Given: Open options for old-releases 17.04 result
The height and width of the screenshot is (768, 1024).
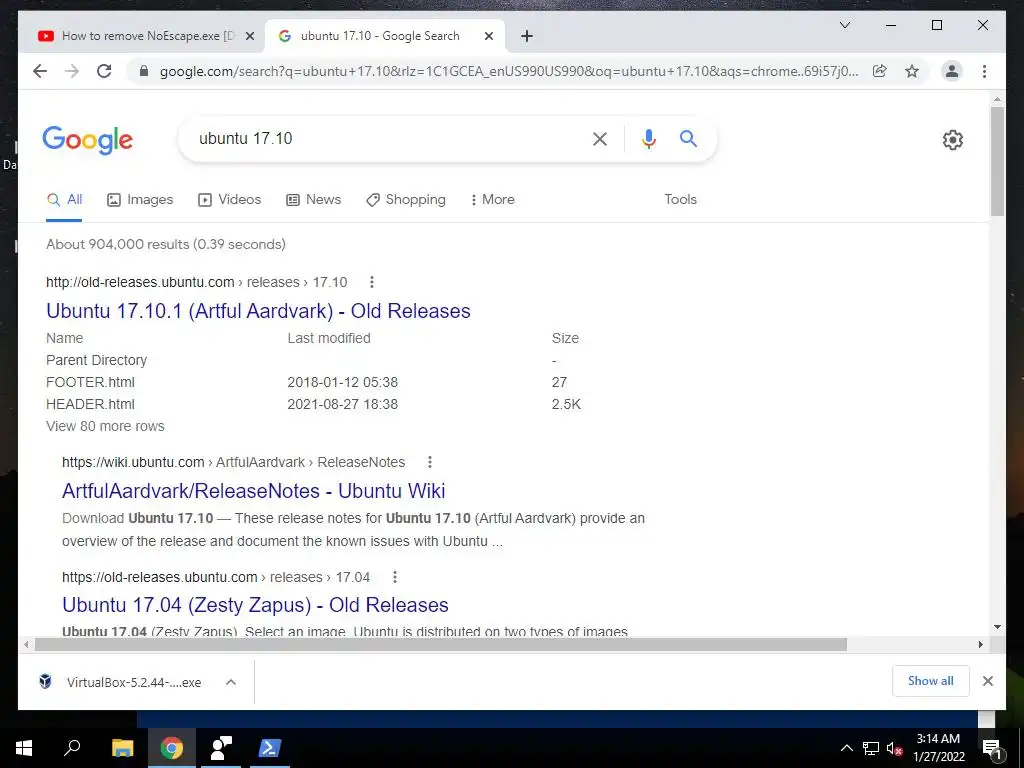Looking at the screenshot, I should pyautogui.click(x=394, y=577).
